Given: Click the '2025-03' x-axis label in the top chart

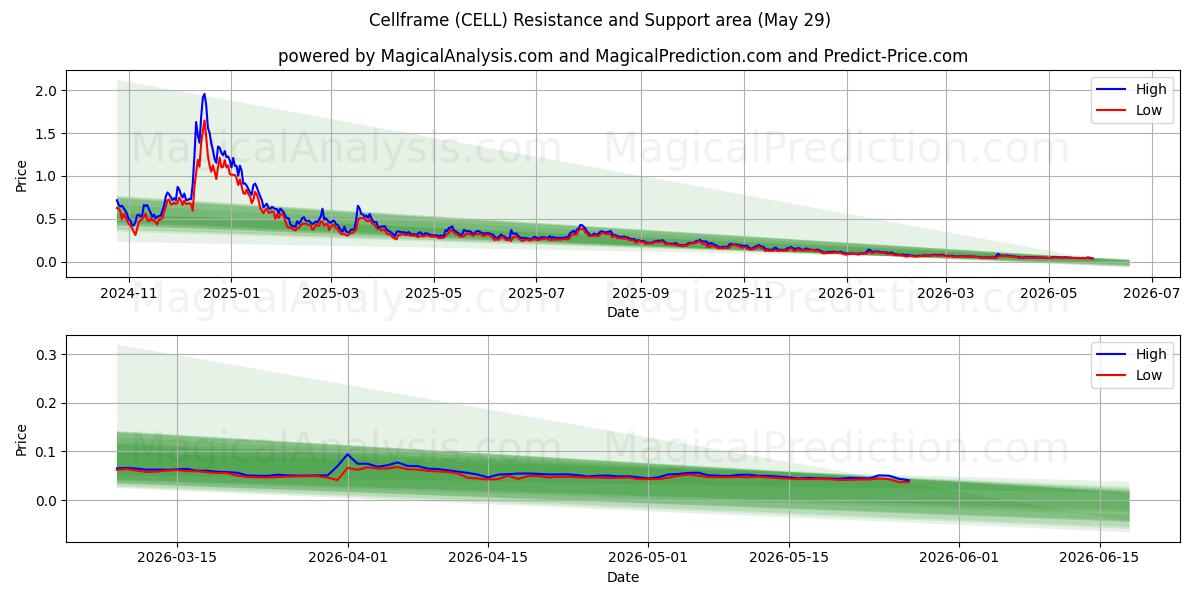Looking at the screenshot, I should point(331,294).
